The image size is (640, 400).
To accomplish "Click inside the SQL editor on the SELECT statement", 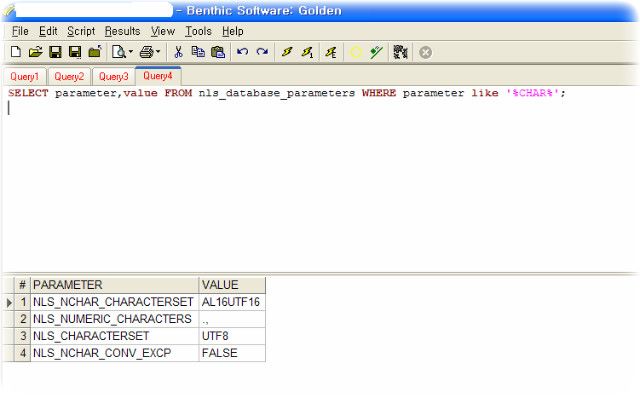I will pos(287,93).
